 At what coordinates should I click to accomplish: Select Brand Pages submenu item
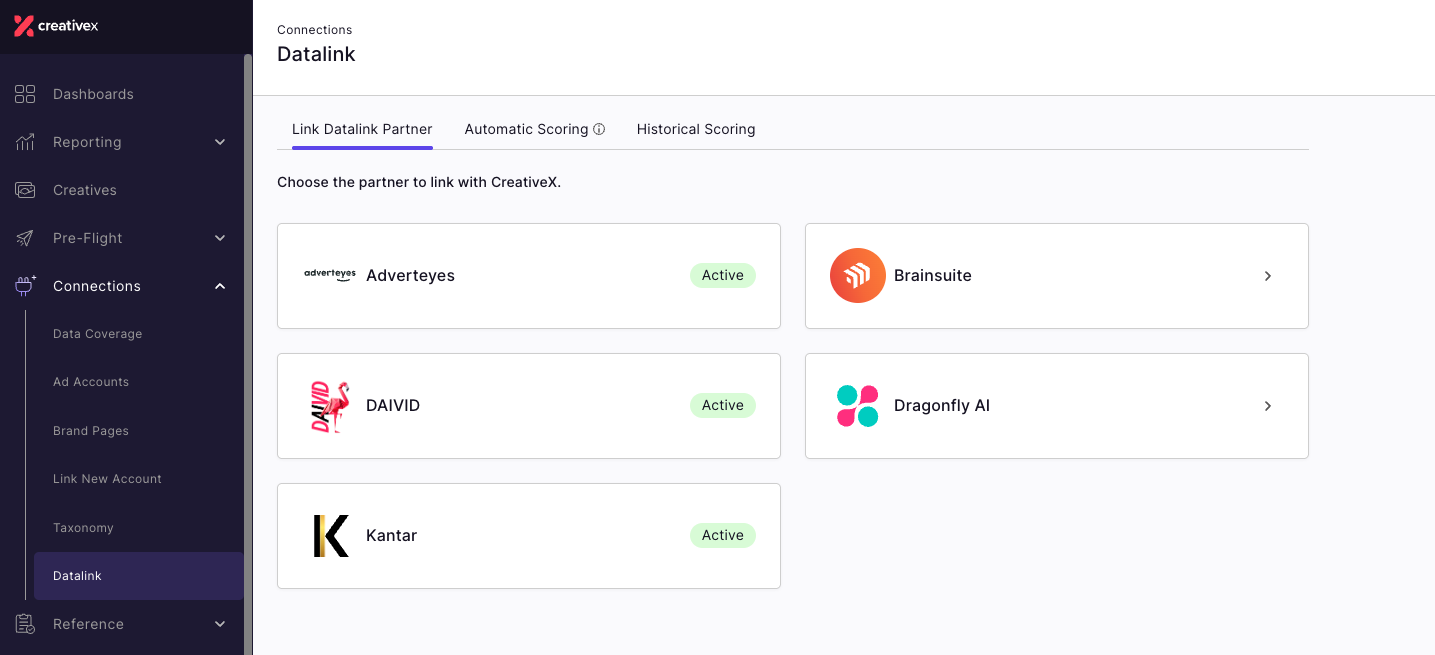point(91,431)
